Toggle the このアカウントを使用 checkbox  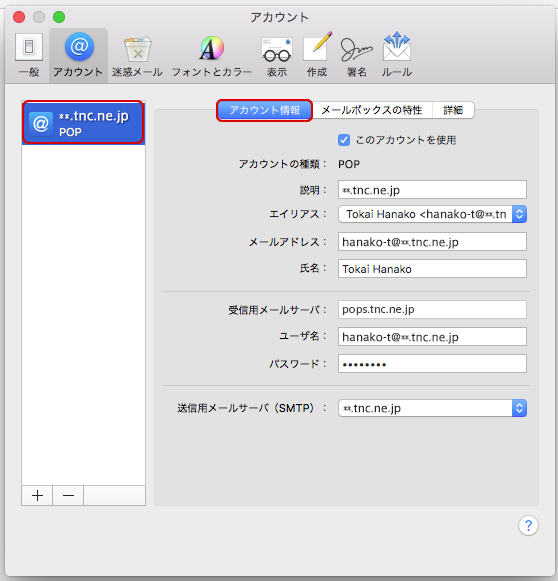tap(344, 140)
